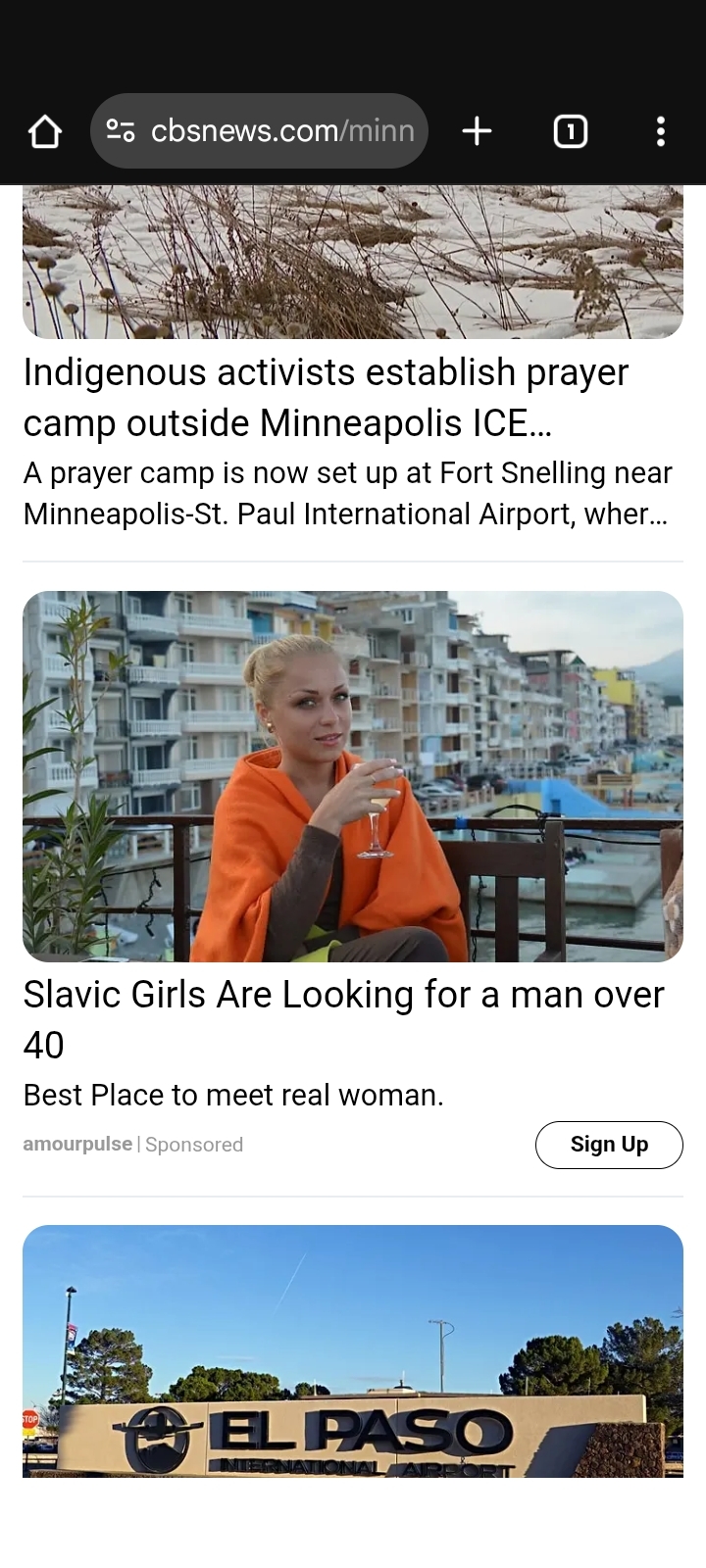Open tab switcher showing one tab

(x=571, y=131)
